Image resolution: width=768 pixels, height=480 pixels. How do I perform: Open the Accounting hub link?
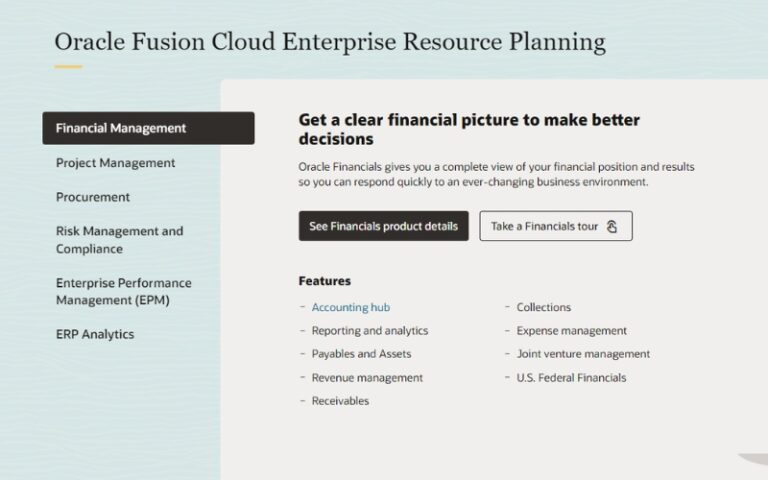350,307
